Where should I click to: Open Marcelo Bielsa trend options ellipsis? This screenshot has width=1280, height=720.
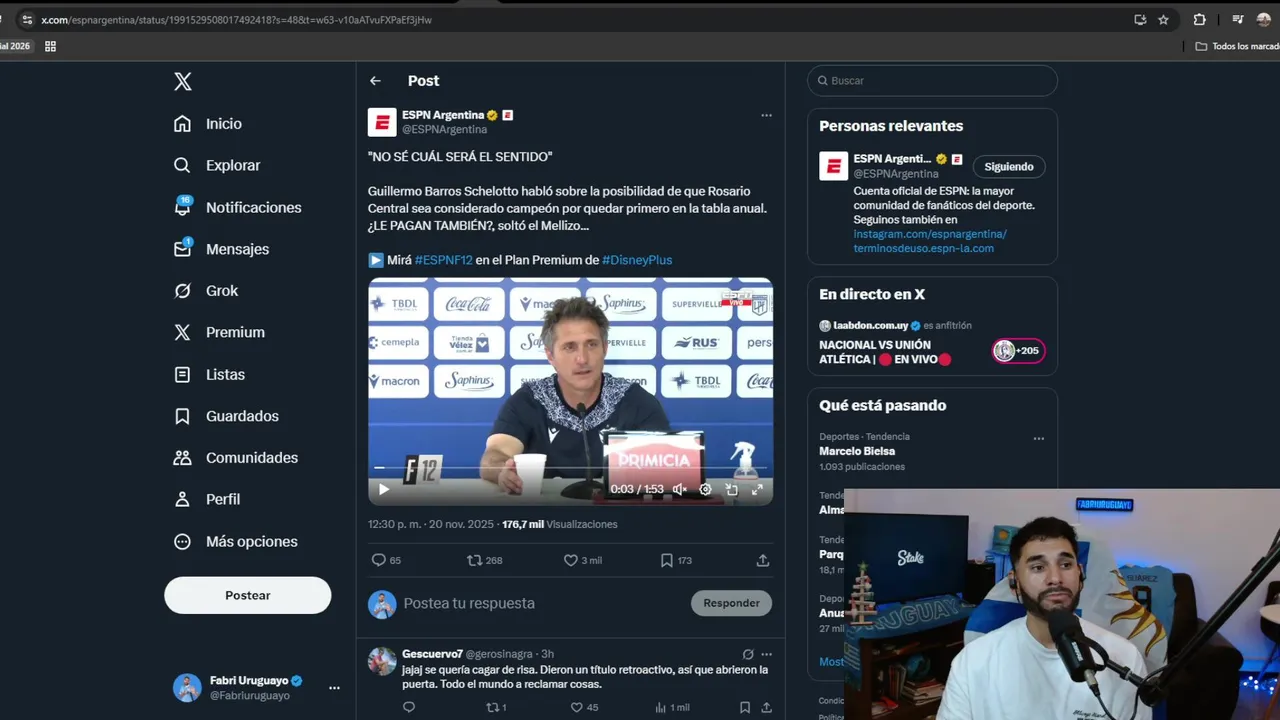pyautogui.click(x=1038, y=439)
